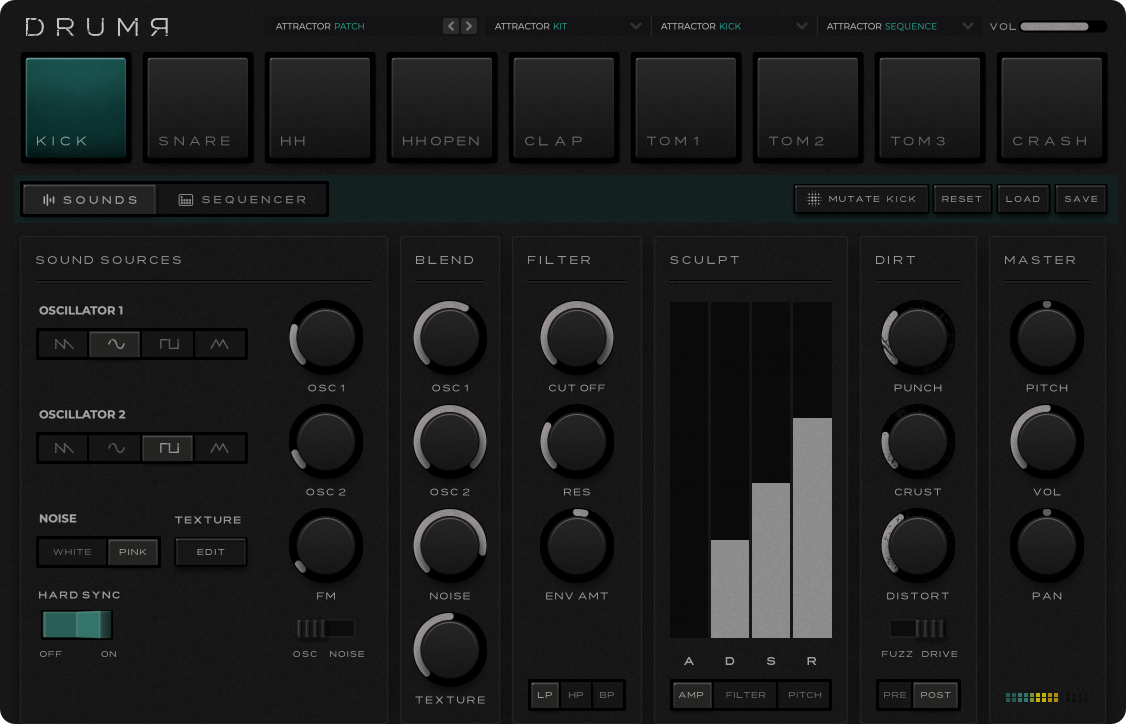
Task: Click the Blend Noise knob
Action: point(450,546)
